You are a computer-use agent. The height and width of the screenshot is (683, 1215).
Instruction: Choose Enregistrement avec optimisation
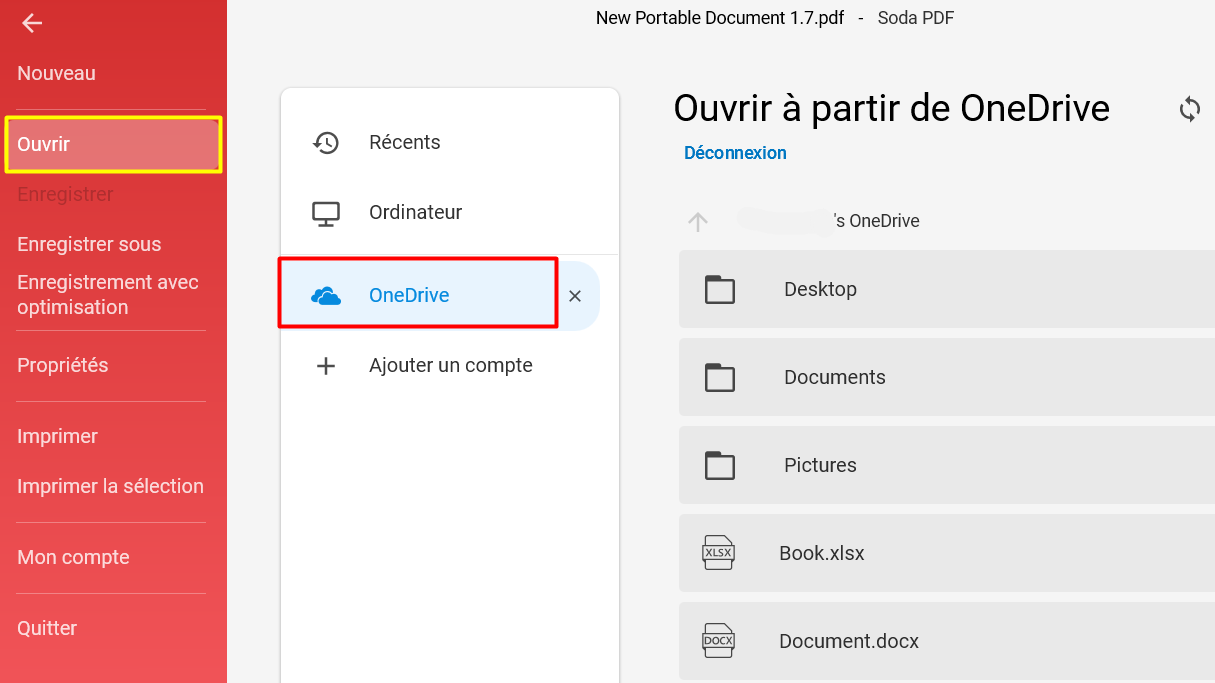(x=108, y=295)
